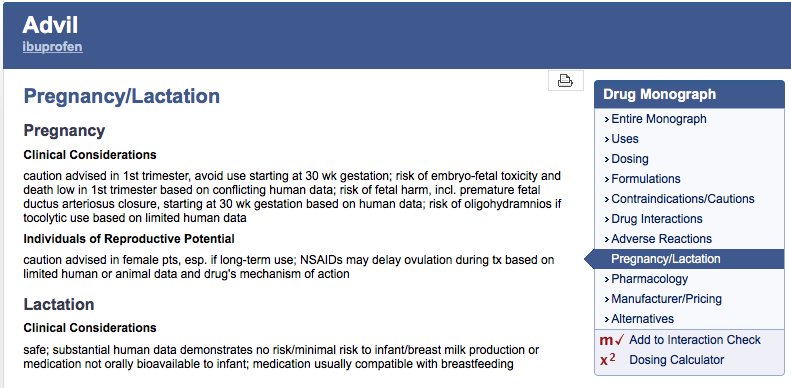Click the chevron next to Pharmacology
791x388 pixels.
pyautogui.click(x=606, y=280)
